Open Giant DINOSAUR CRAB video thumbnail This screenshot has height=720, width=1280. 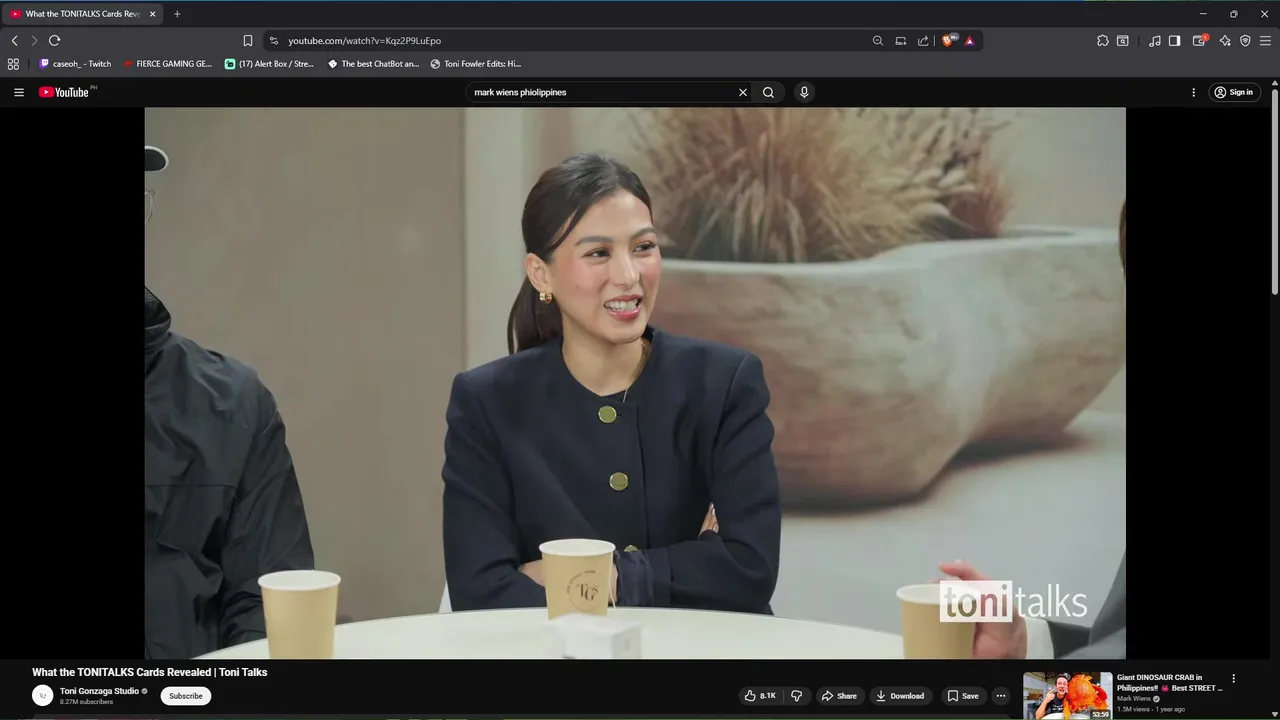[x=1067, y=696]
